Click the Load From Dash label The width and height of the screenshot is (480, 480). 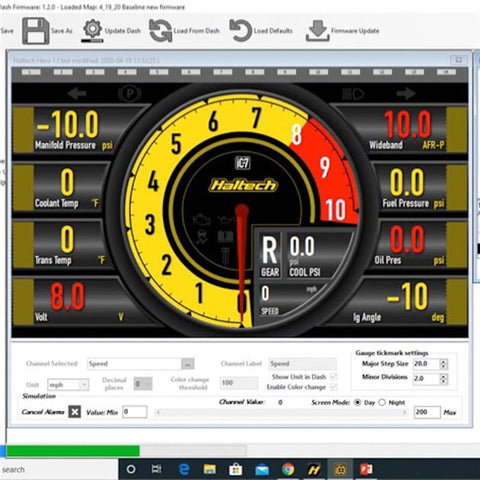pyautogui.click(x=196, y=31)
